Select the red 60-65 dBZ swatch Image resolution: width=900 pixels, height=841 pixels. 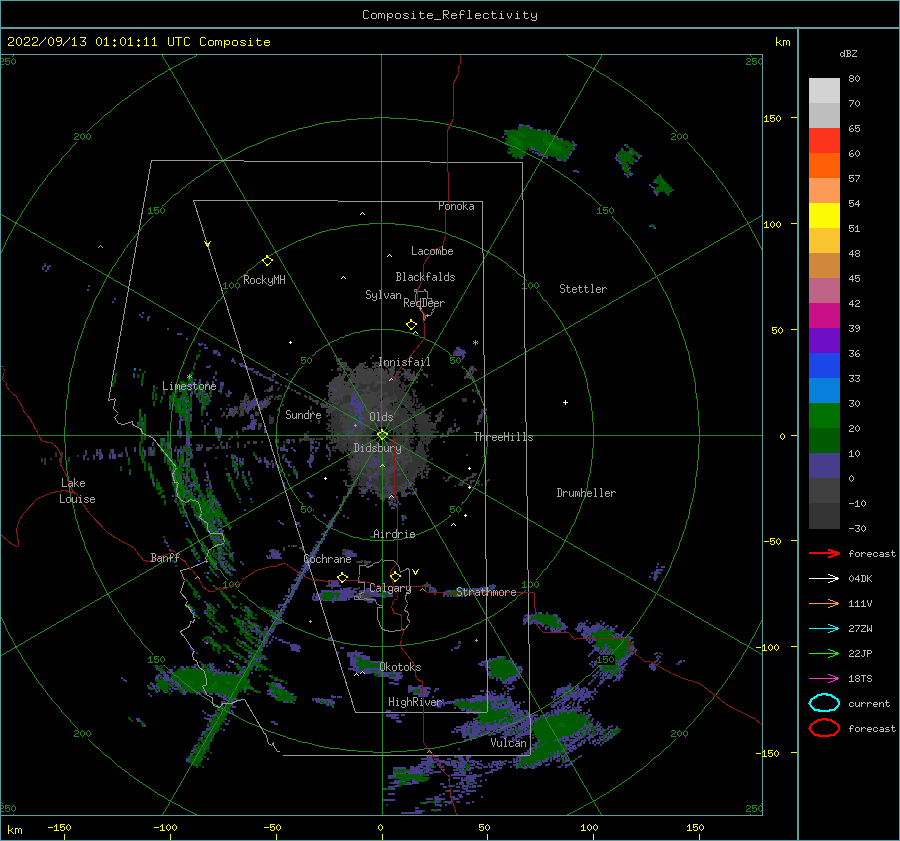coord(824,141)
